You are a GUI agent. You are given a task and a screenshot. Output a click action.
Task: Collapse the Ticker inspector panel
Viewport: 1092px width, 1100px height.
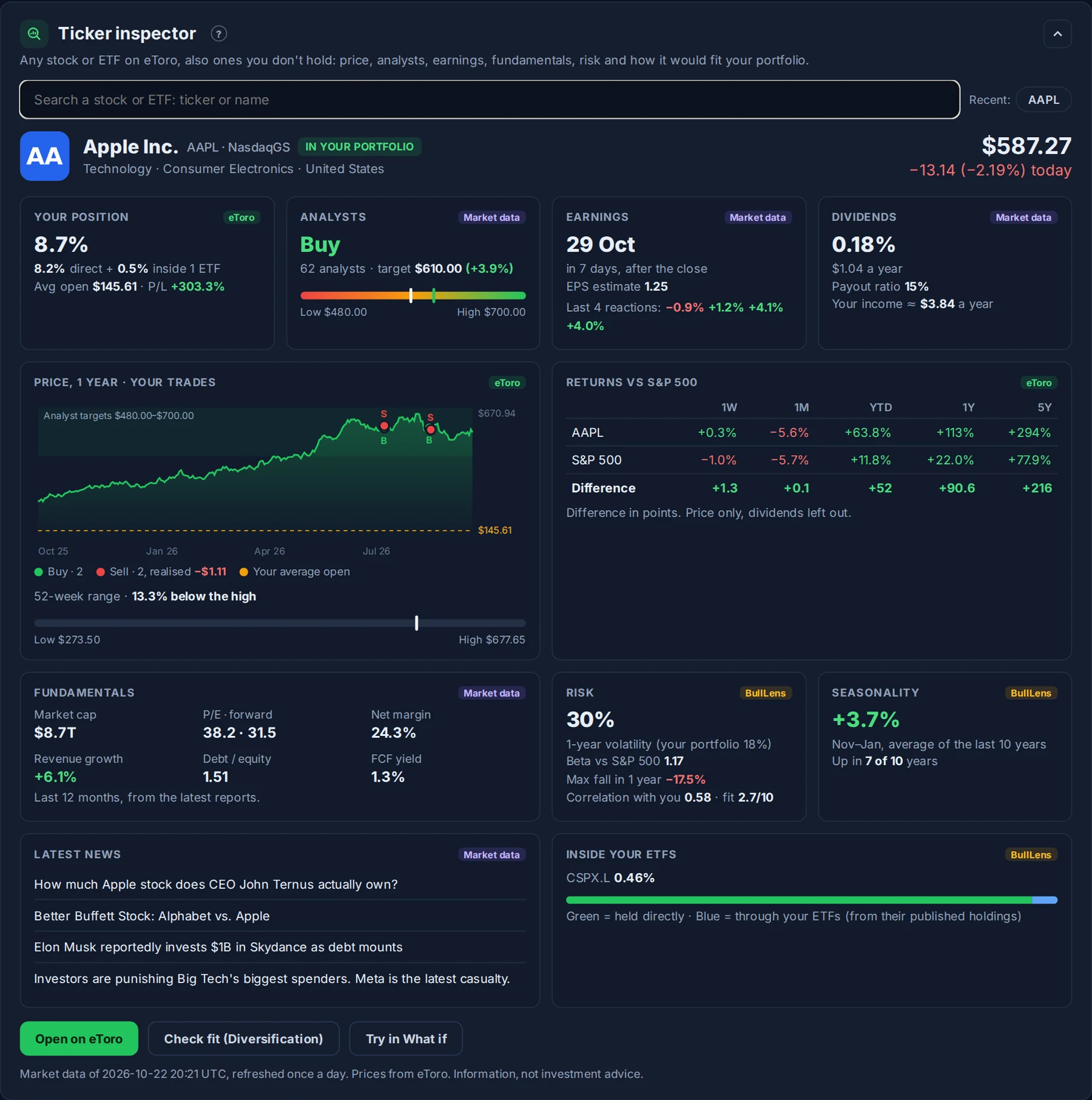tap(1057, 34)
